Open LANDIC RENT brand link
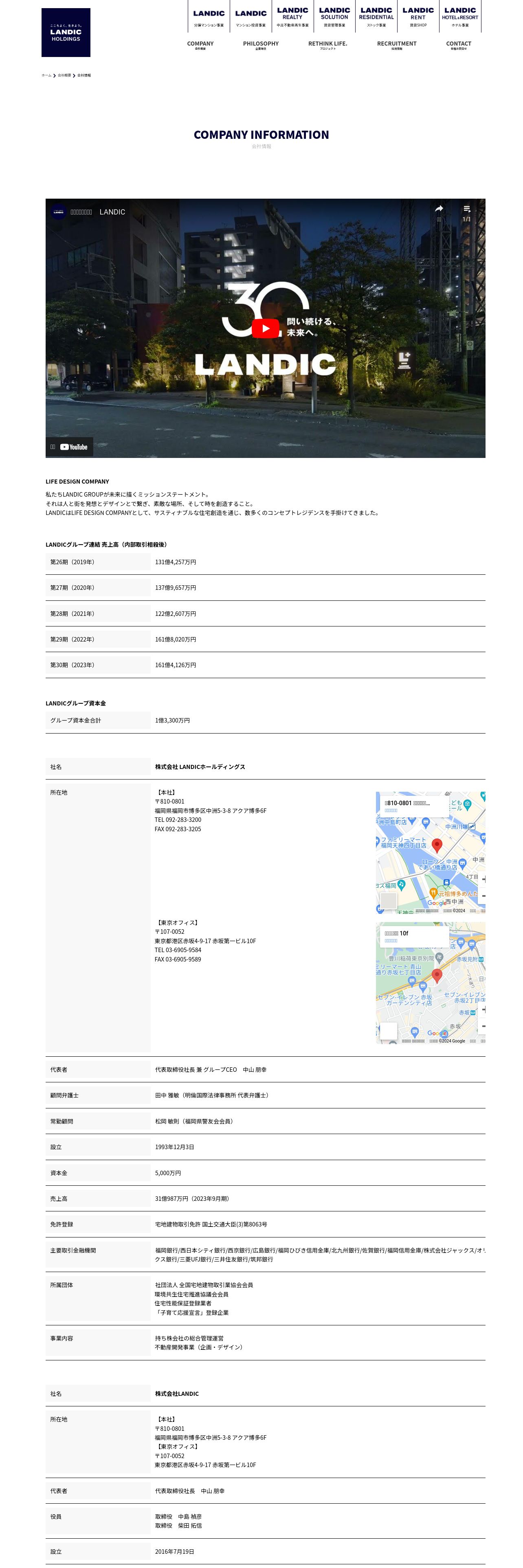The height and width of the screenshot is (1568, 523). [418, 17]
